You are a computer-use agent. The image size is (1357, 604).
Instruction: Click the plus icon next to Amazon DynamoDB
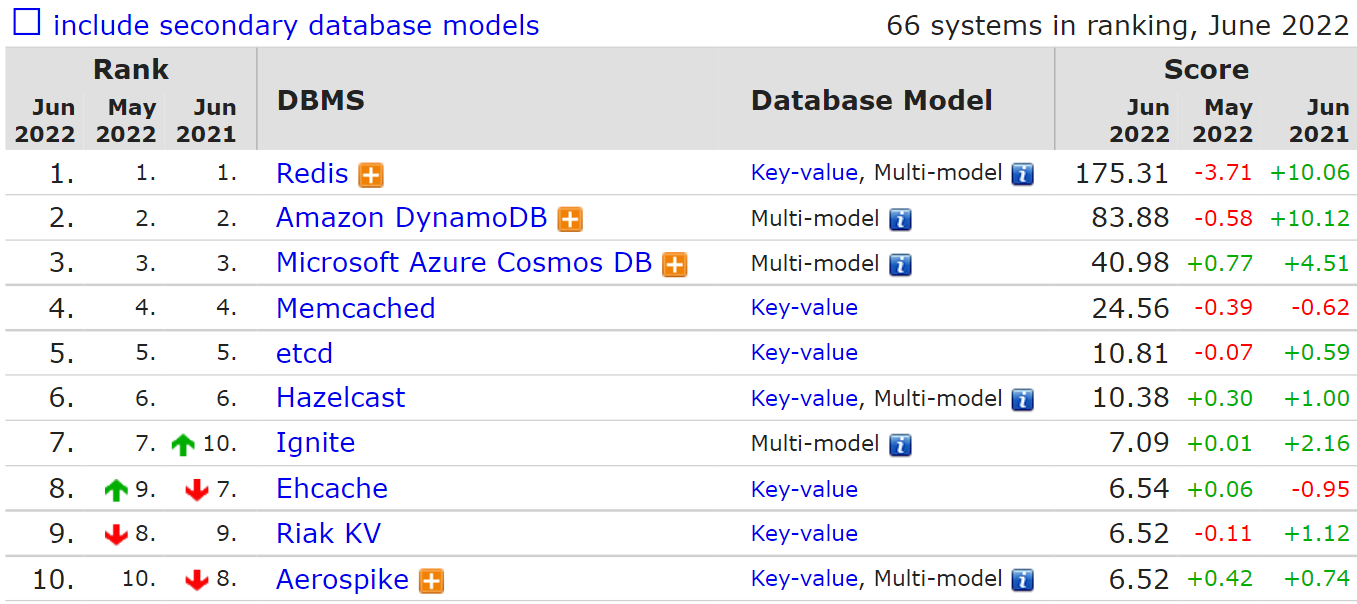570,220
